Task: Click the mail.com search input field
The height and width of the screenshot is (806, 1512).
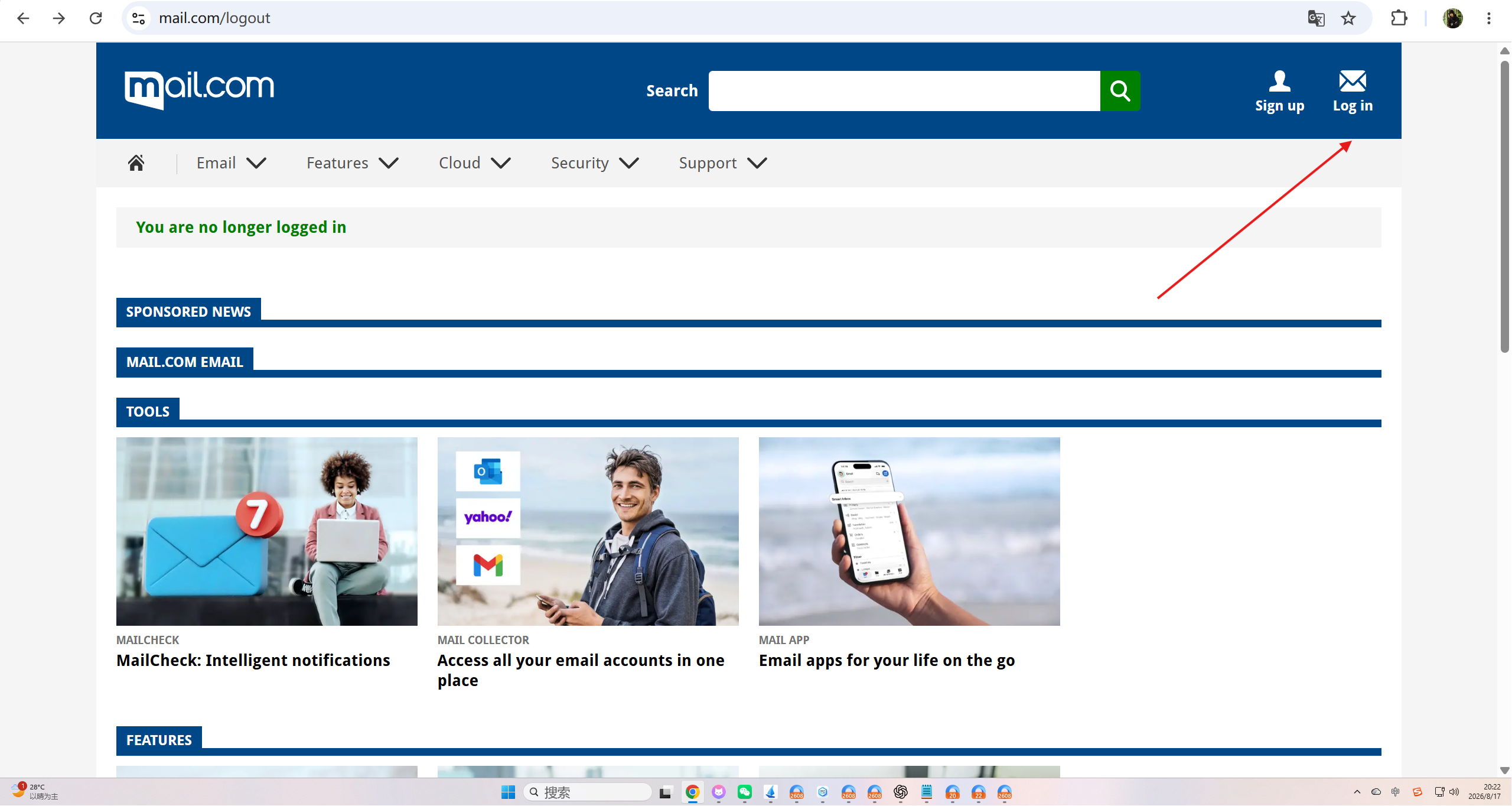Action: pyautogui.click(x=904, y=91)
